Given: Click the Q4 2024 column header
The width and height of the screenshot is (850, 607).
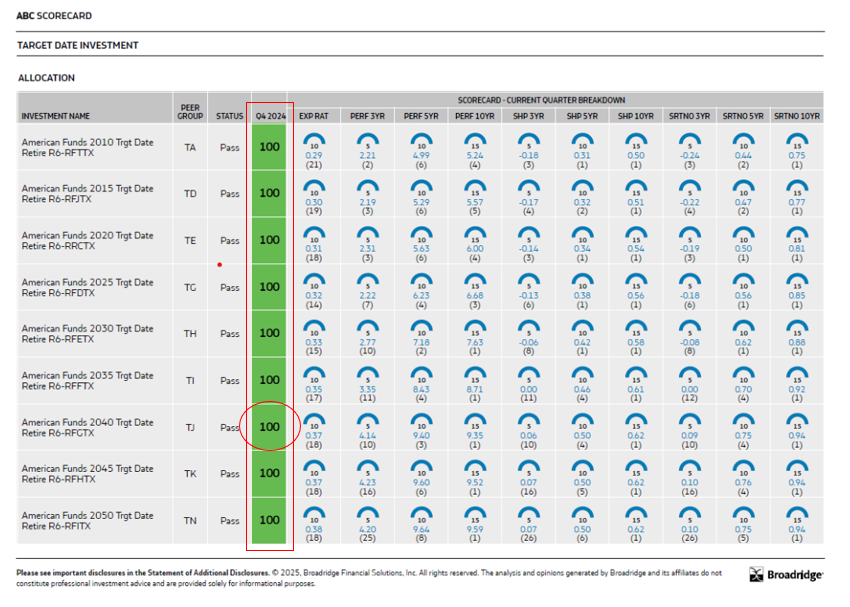Looking at the screenshot, I should tap(271, 116).
